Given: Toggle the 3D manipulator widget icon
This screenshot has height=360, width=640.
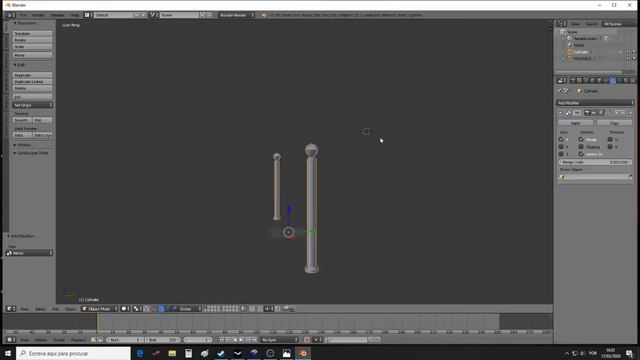Looking at the screenshot, I should tap(154, 309).
